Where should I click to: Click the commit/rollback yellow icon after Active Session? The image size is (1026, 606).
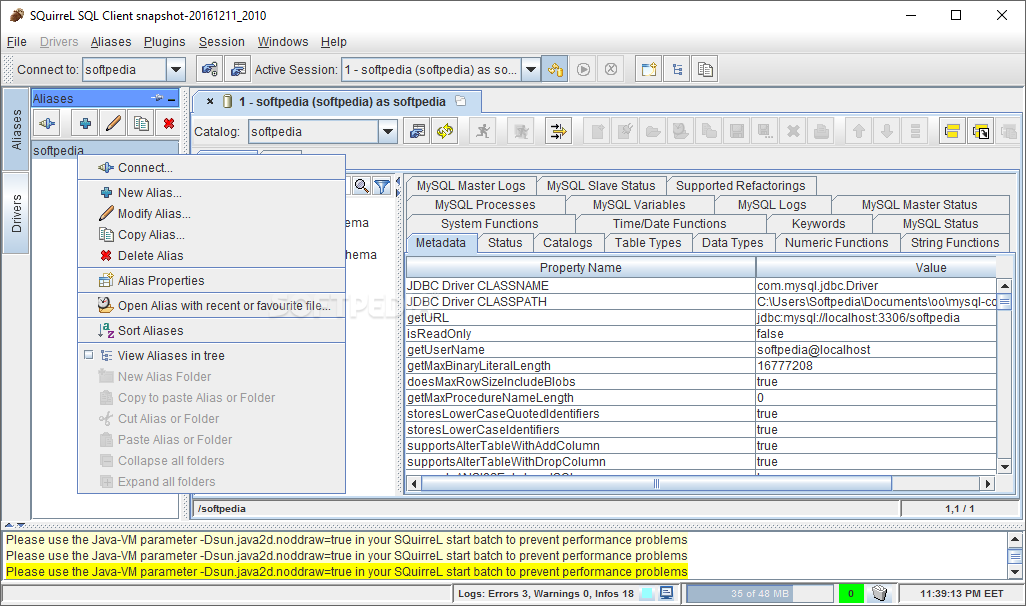[555, 69]
